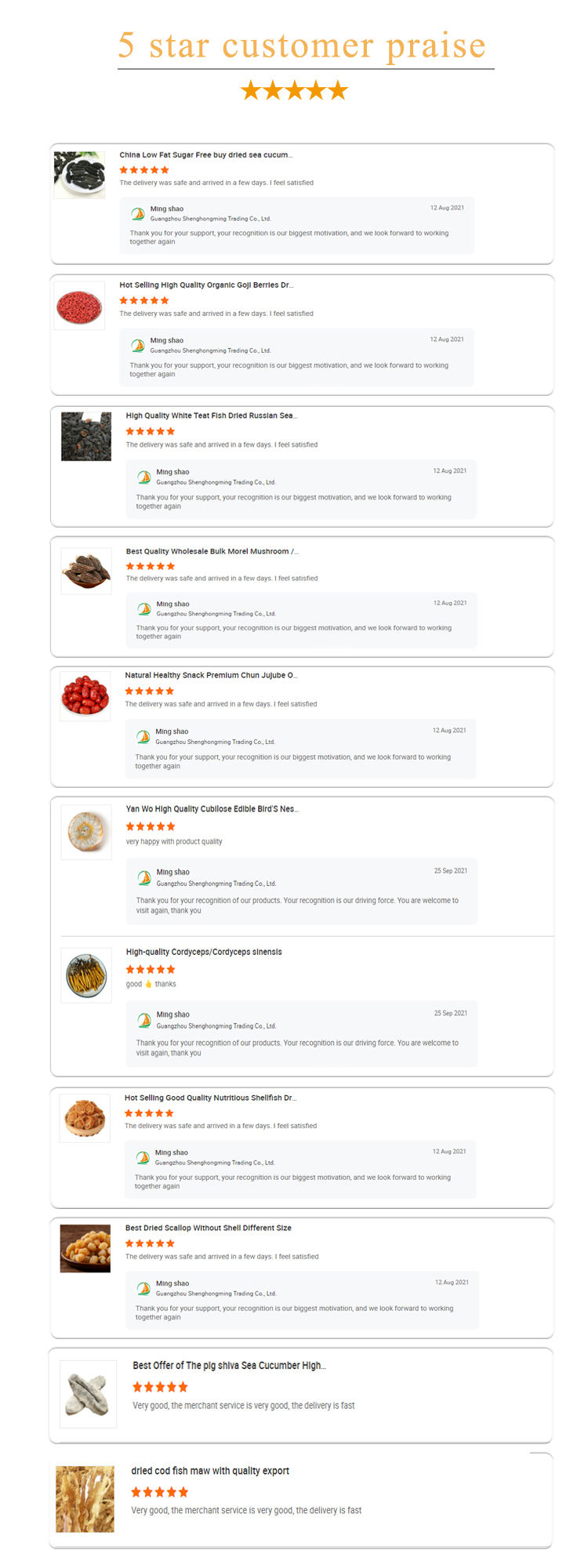The height and width of the screenshot is (1568, 588).
Task: Click the five stars under the page heading
Action: pyautogui.click(x=294, y=91)
